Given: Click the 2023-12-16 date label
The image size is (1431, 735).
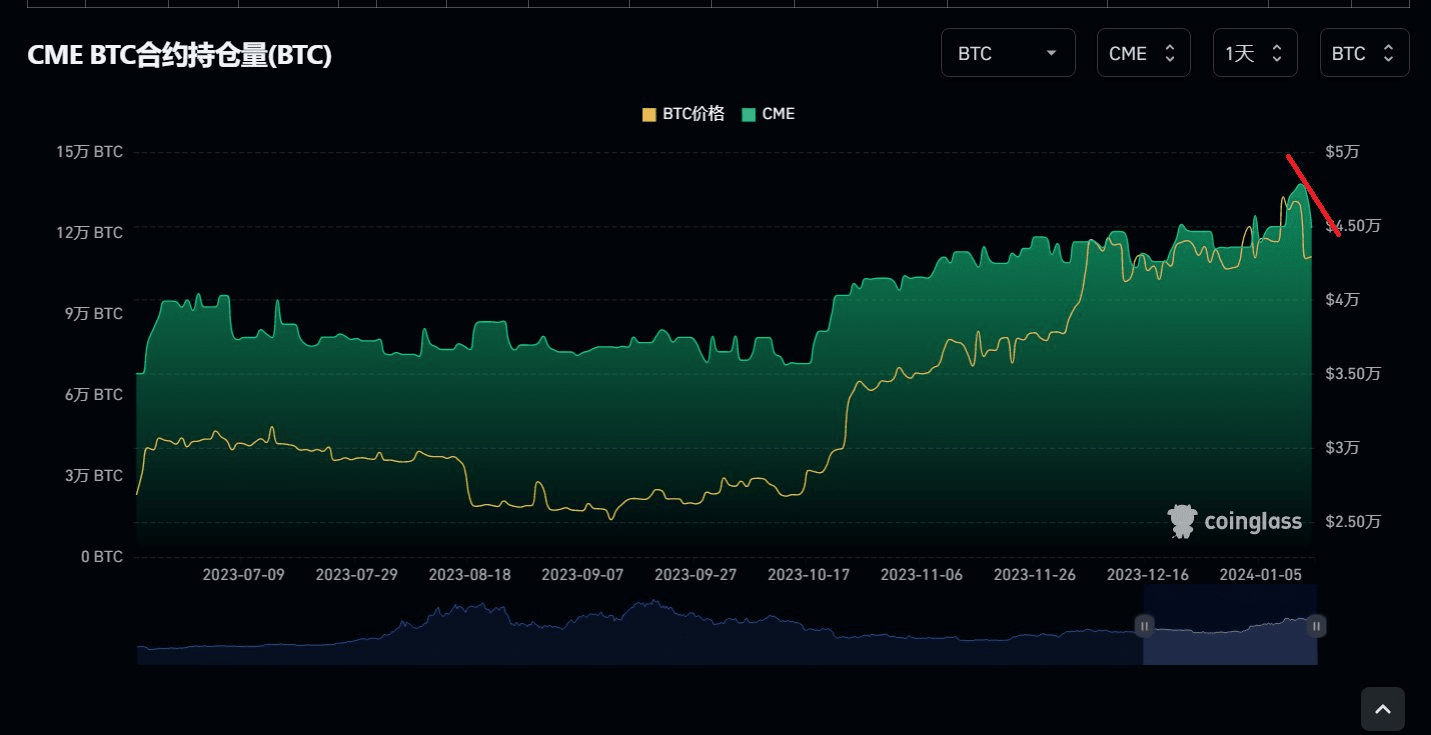Looking at the screenshot, I should coord(1148,575).
